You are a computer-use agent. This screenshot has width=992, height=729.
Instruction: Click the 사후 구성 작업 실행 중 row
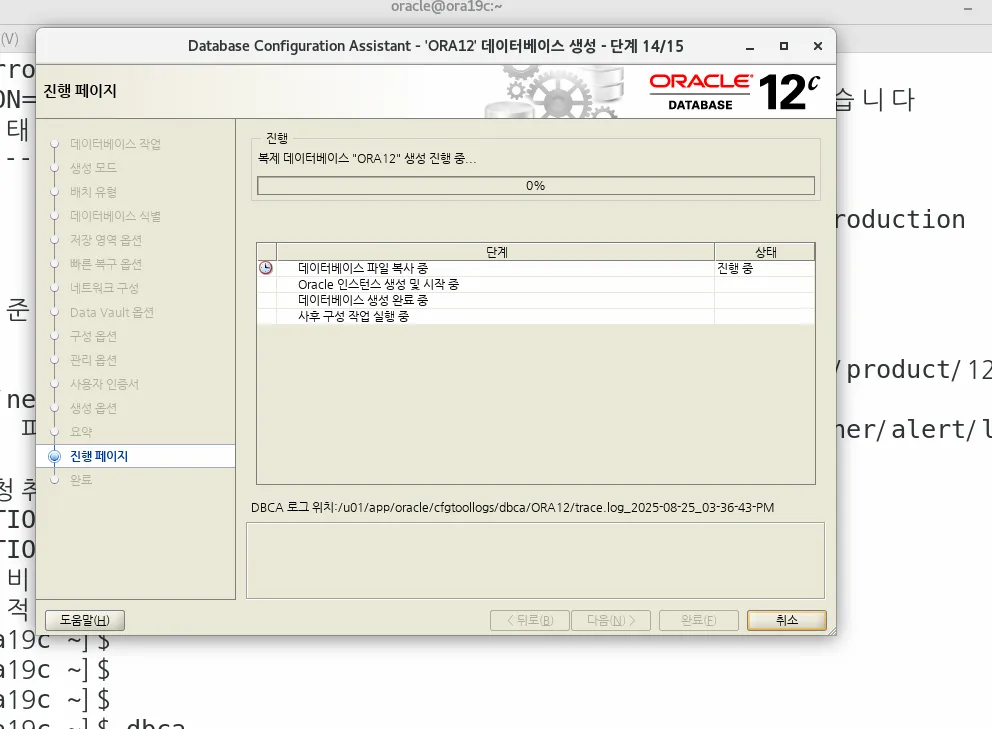pyautogui.click(x=536, y=316)
